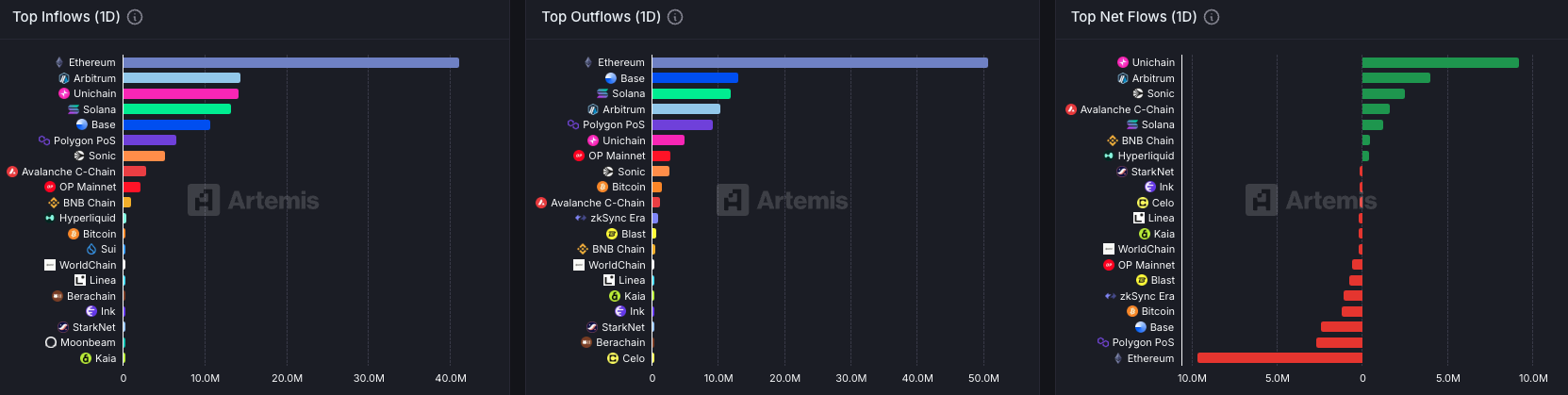1568x395 pixels.
Task: Click the Celo icon in Top Outflows chart
Action: coord(613,358)
